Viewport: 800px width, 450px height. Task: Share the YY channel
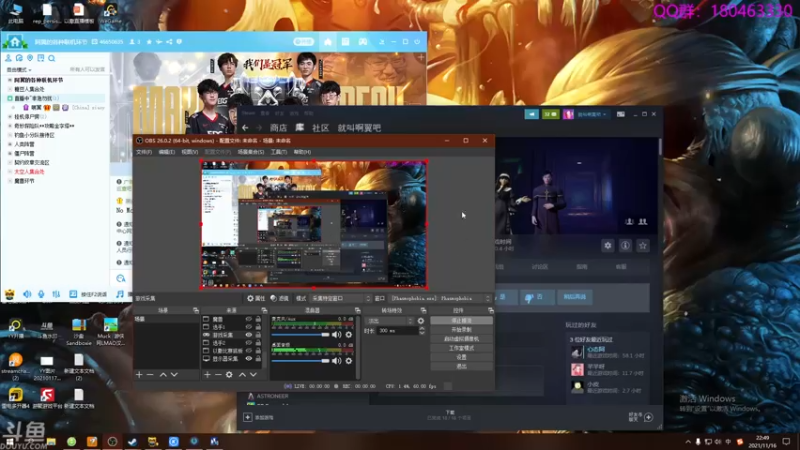(x=169, y=42)
